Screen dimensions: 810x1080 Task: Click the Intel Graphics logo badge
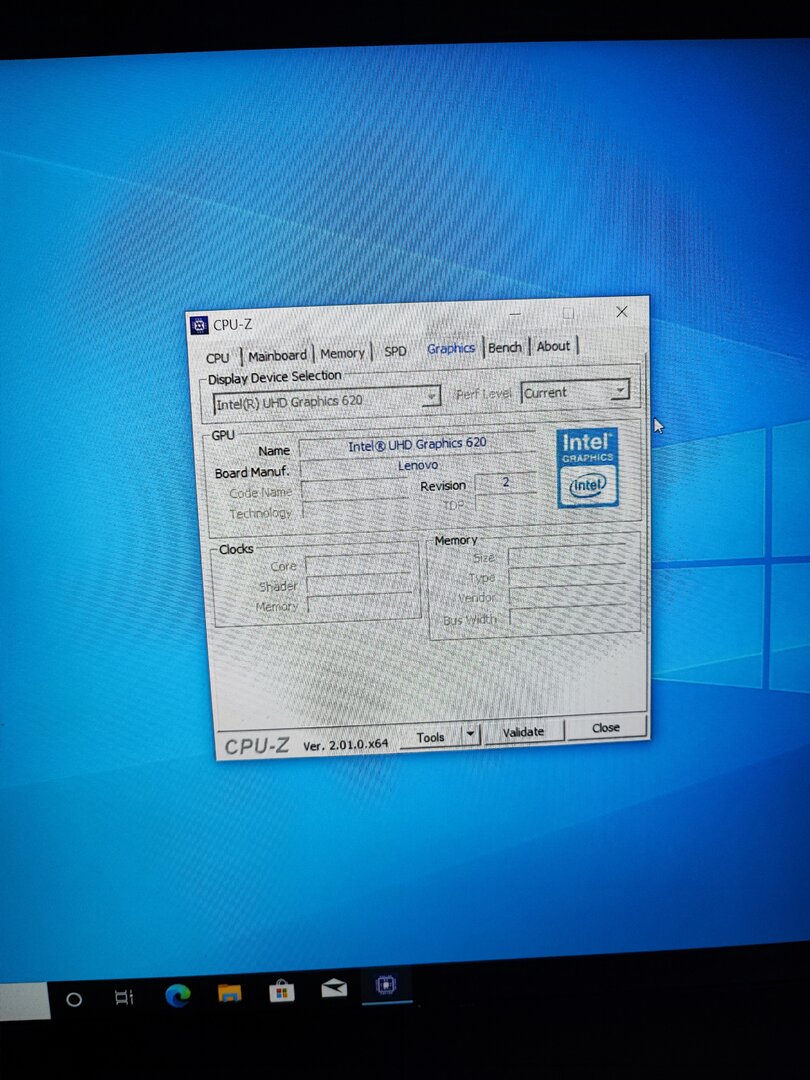588,468
